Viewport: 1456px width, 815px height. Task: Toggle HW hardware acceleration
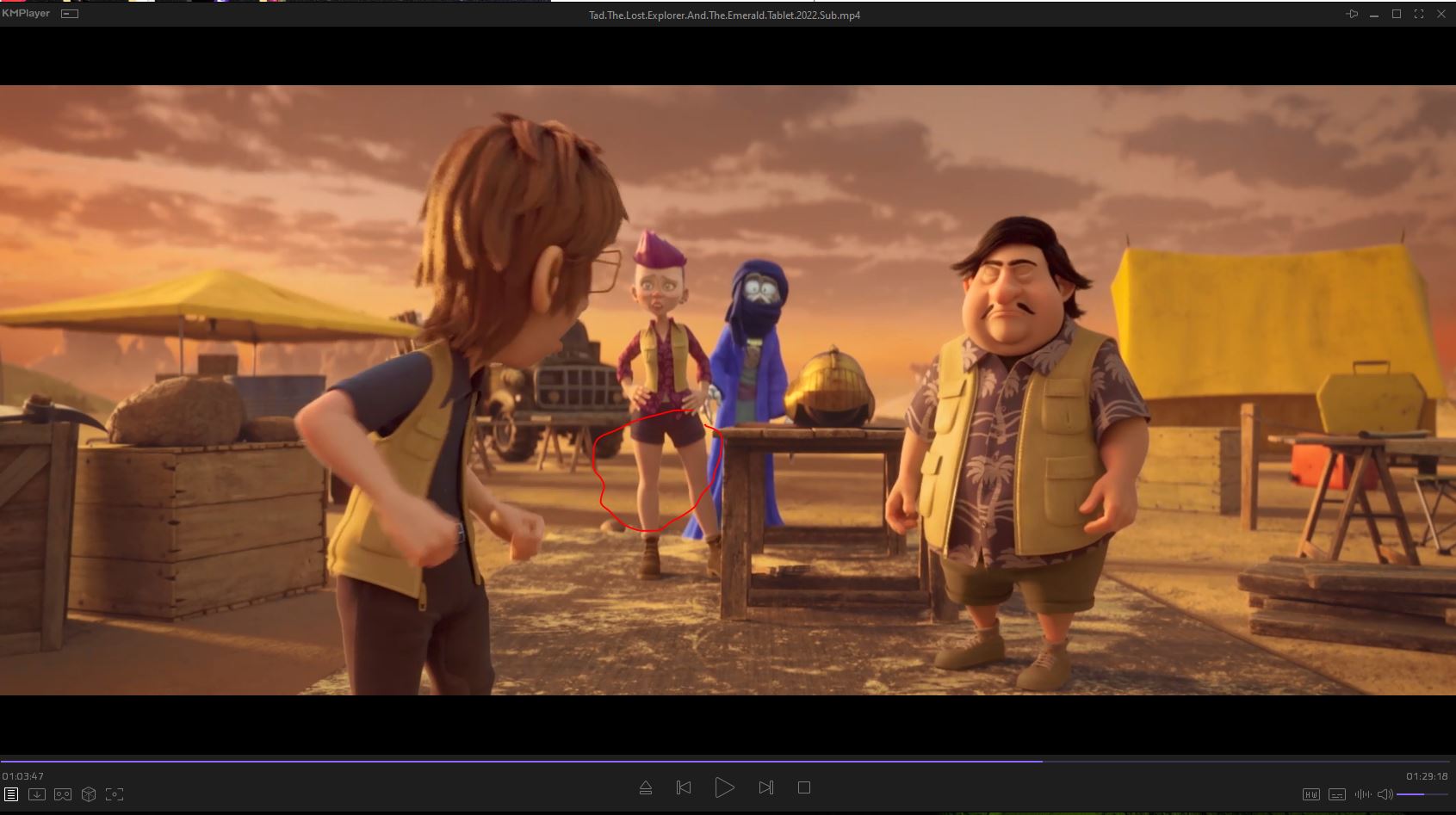1310,794
